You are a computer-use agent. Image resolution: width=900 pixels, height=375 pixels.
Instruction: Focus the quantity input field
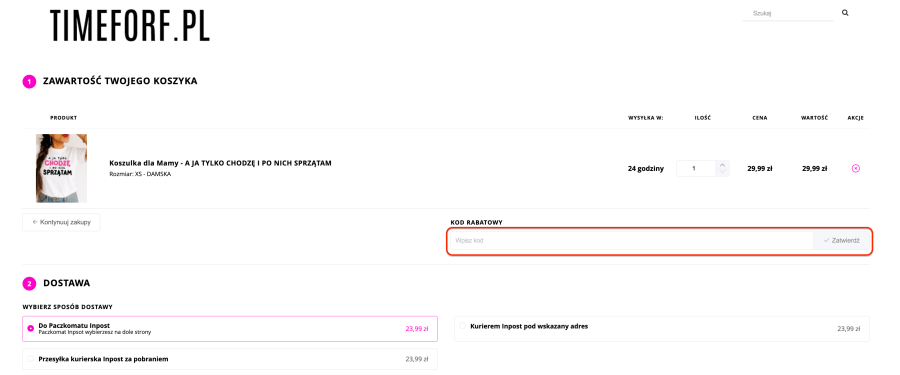696,168
